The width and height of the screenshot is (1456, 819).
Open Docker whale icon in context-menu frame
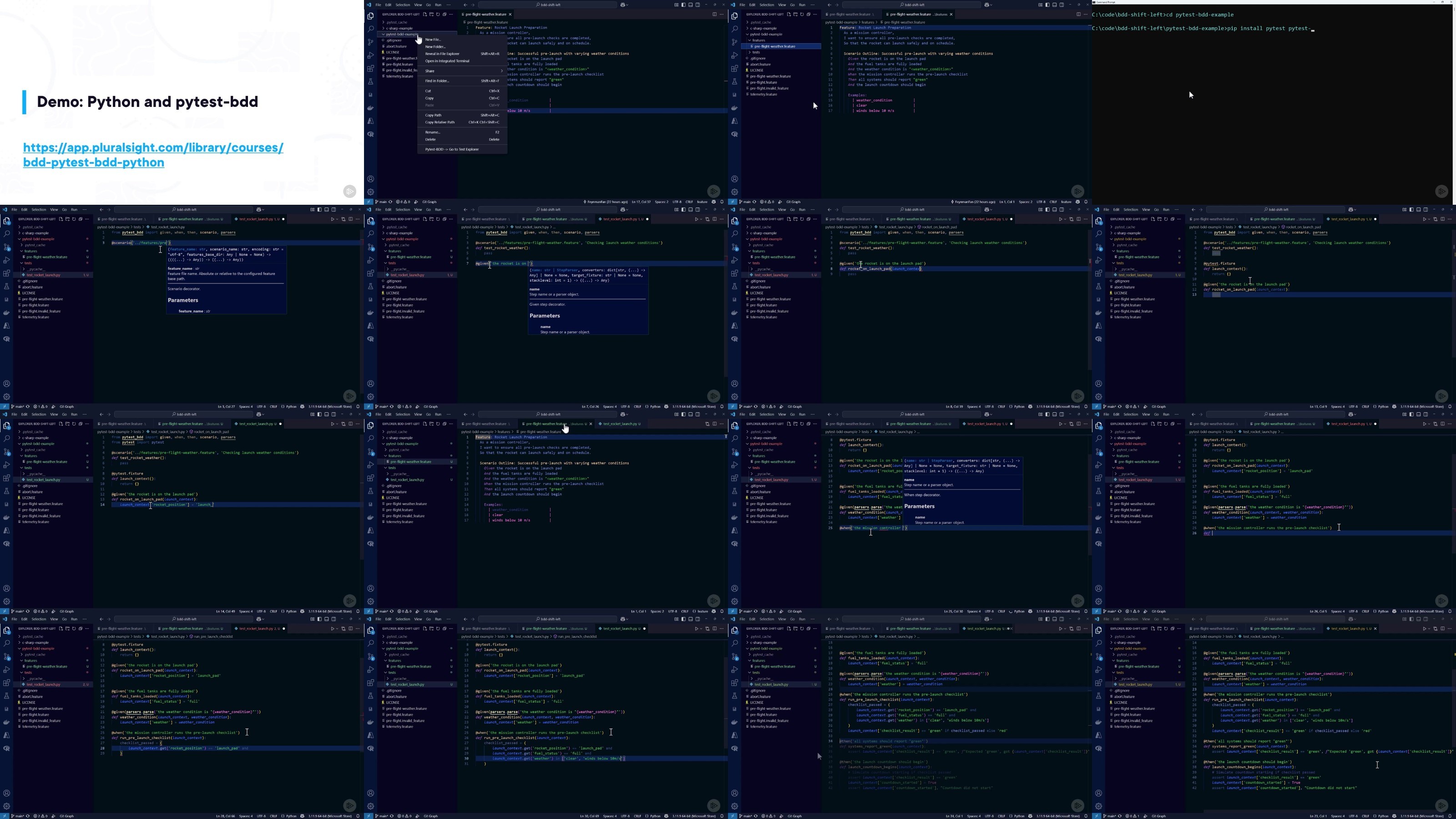(371, 108)
